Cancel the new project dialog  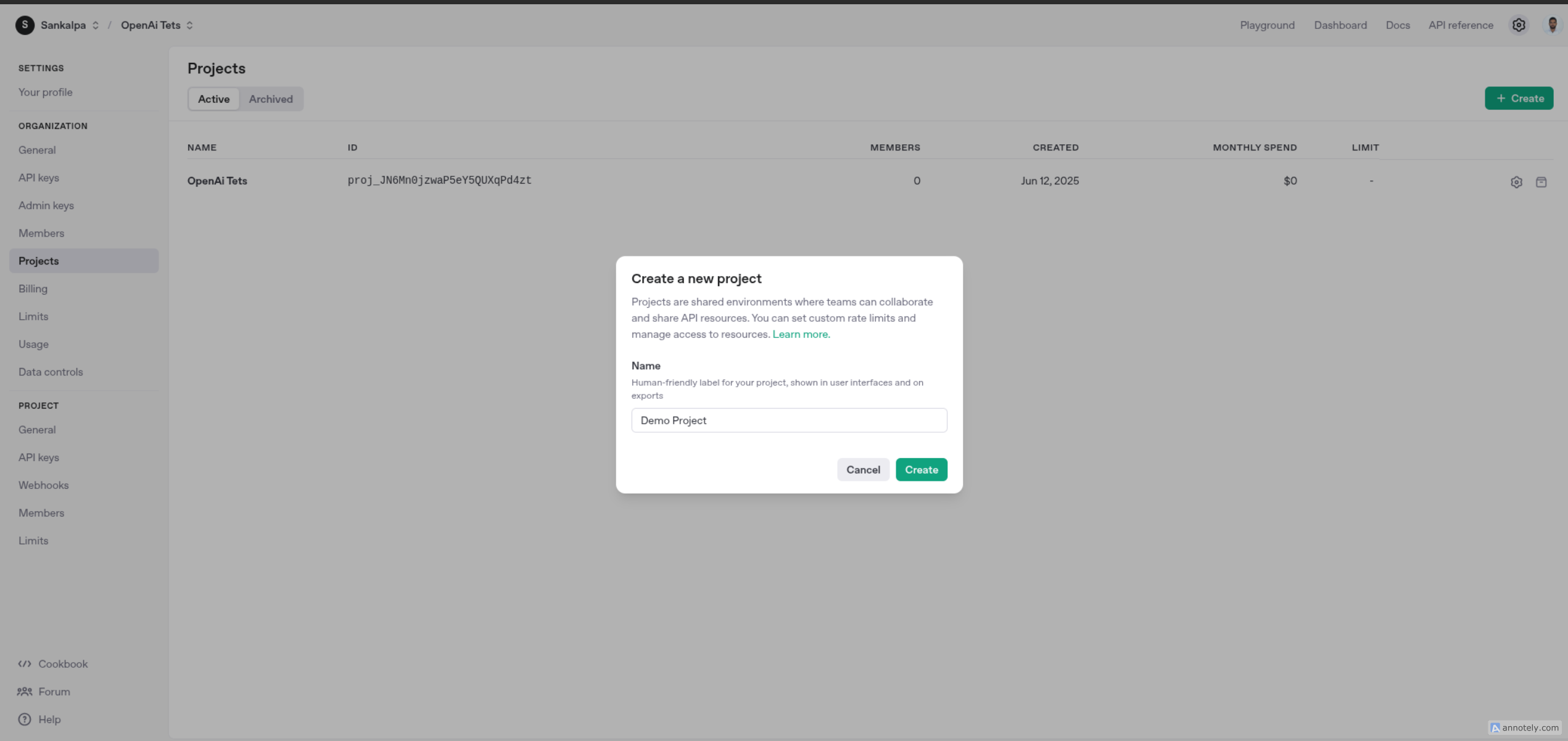862,470
